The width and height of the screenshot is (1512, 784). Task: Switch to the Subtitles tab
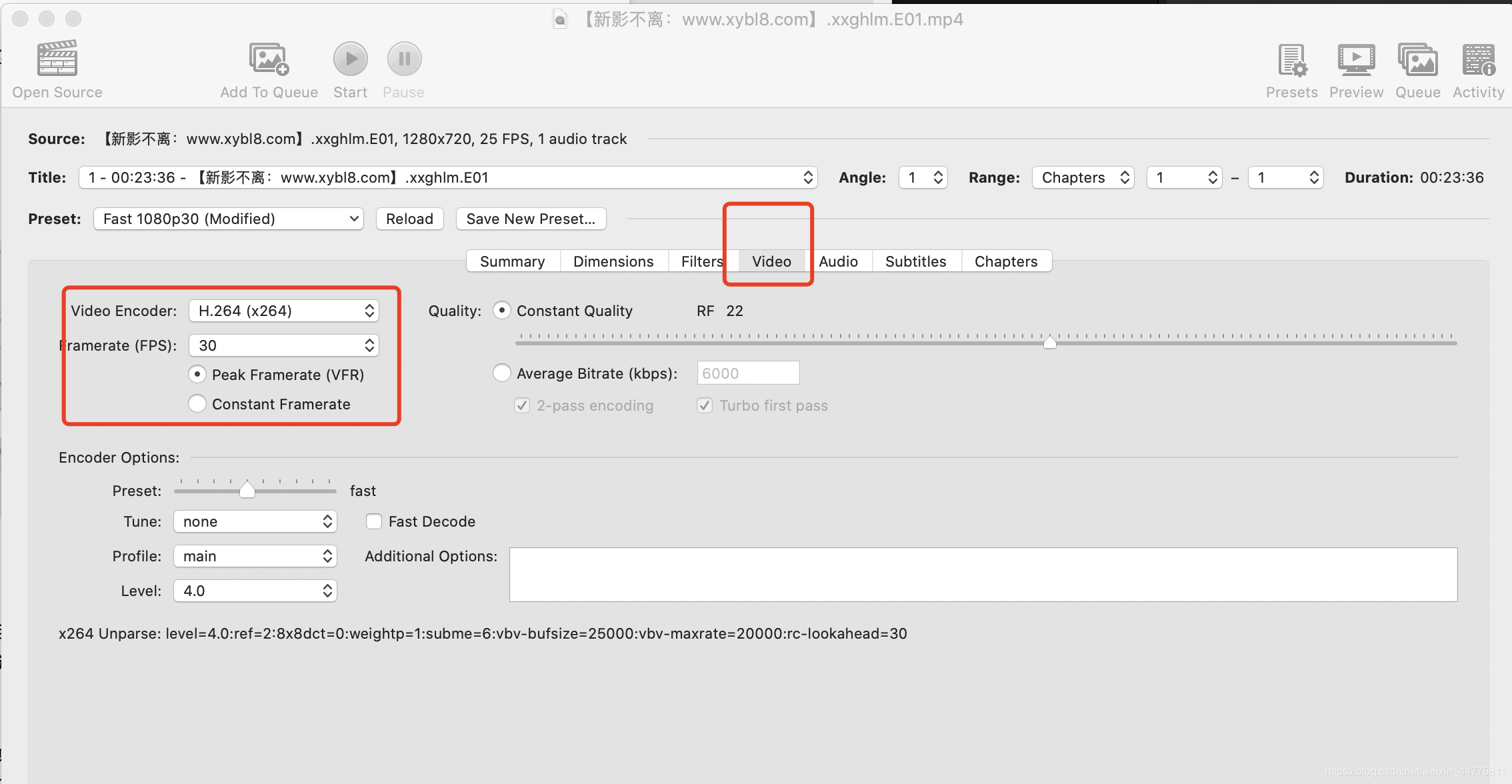[916, 261]
